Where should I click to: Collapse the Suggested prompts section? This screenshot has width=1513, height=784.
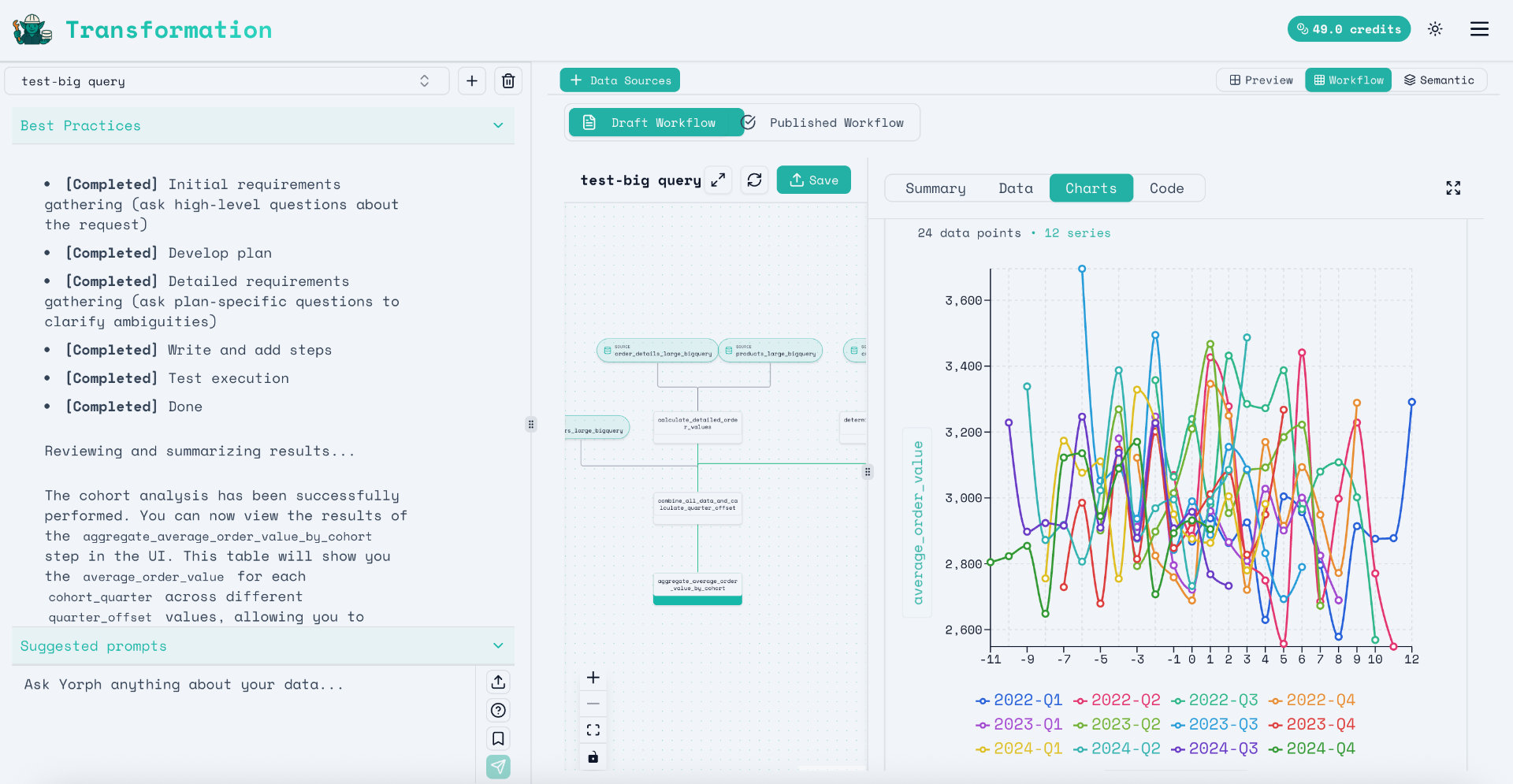pyautogui.click(x=498, y=645)
